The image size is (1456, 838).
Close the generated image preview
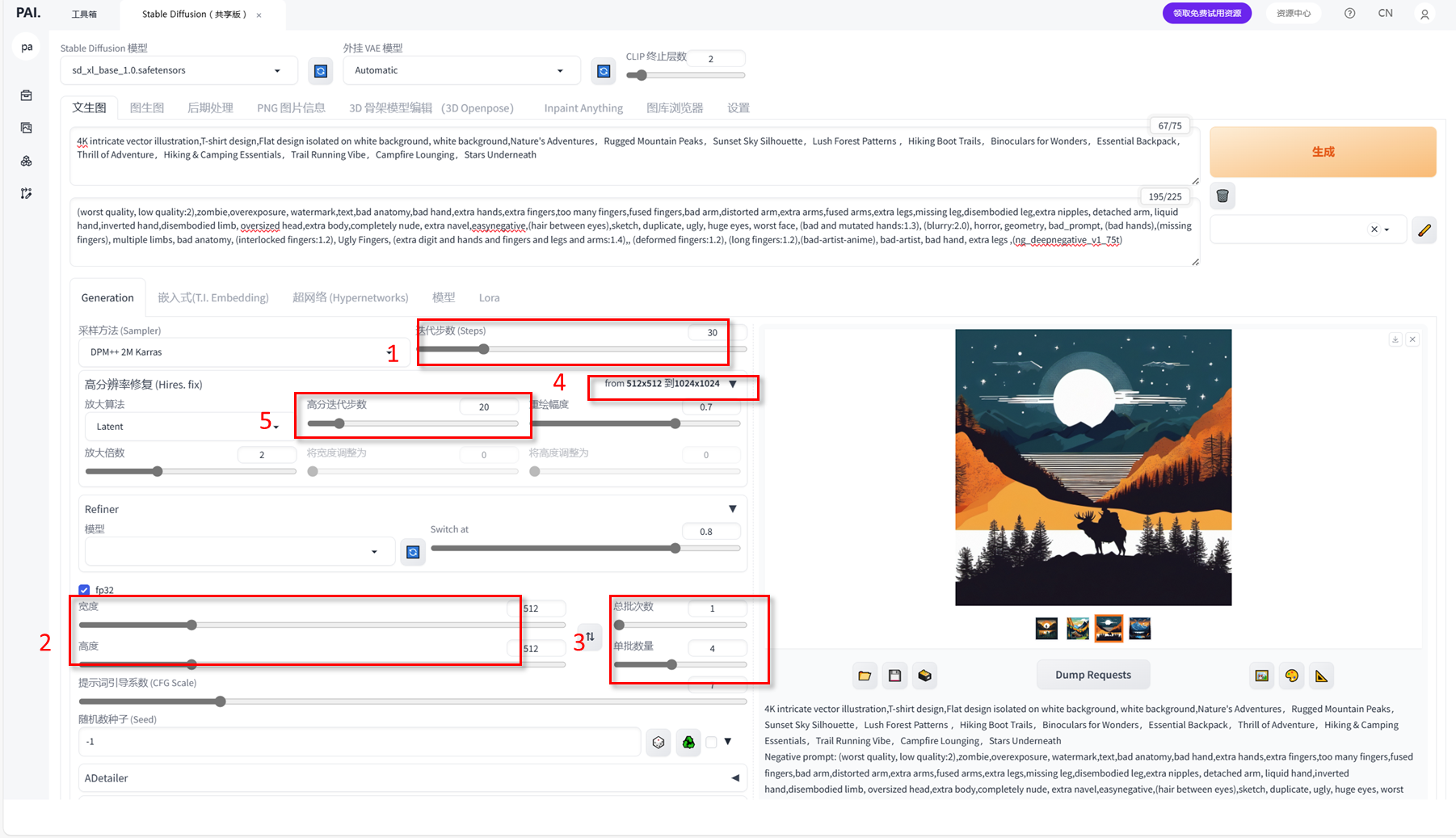[1412, 339]
